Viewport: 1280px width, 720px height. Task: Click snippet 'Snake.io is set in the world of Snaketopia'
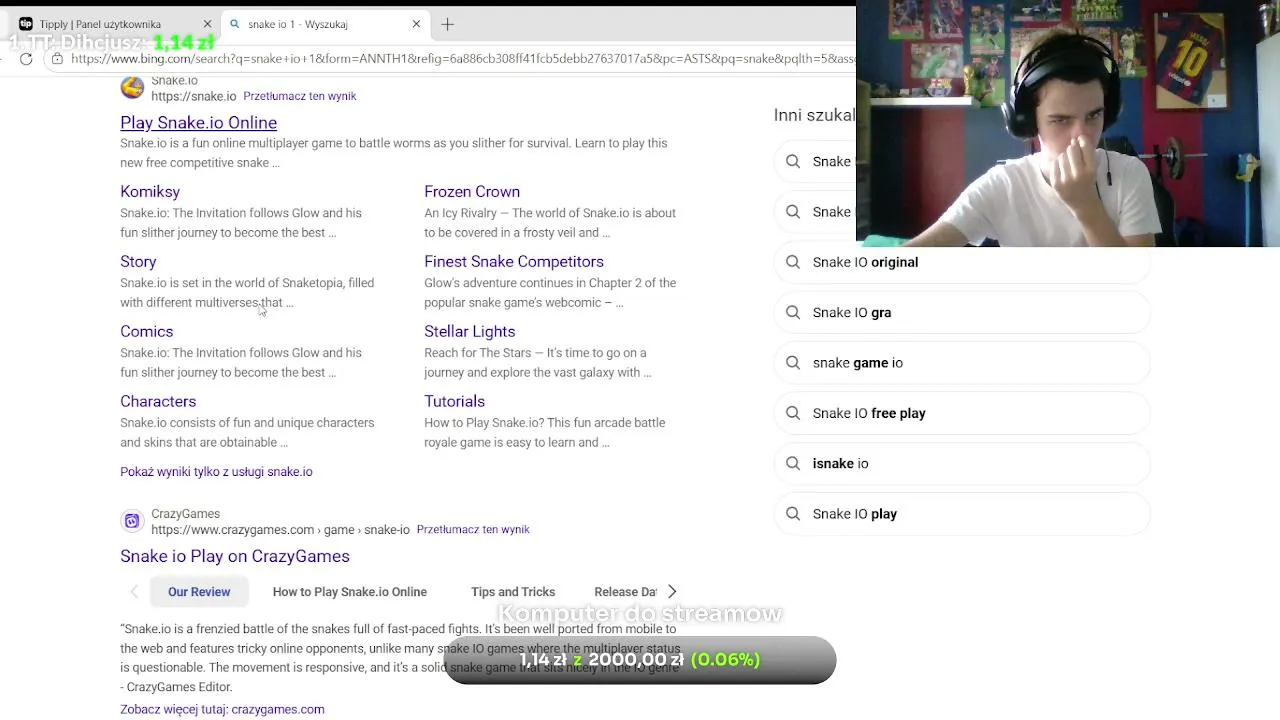click(x=247, y=293)
